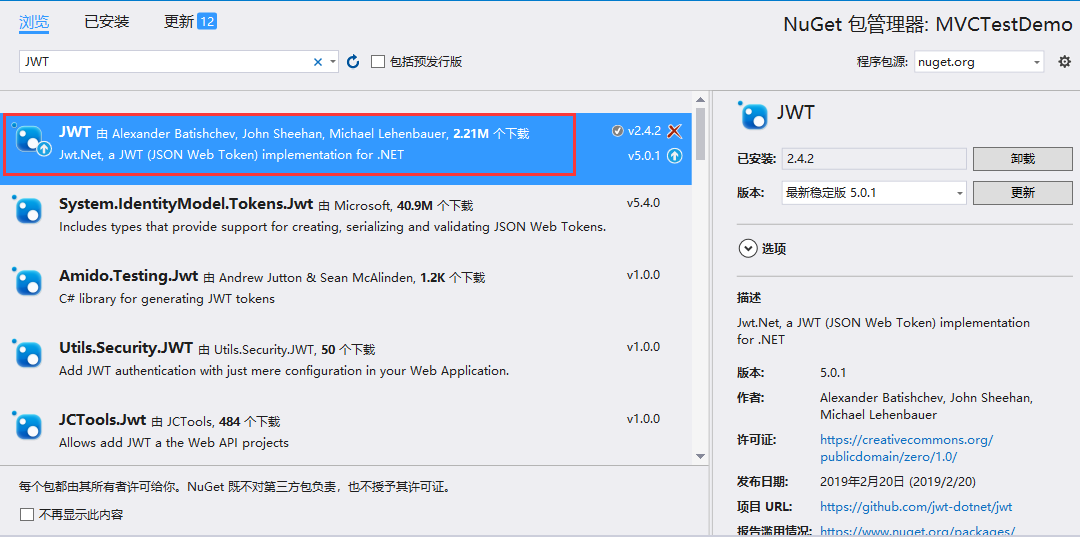Screen dimensions: 1080x537
Task: Open the github.com/jwt-dotnet/jwt project link
Action: coord(916,507)
